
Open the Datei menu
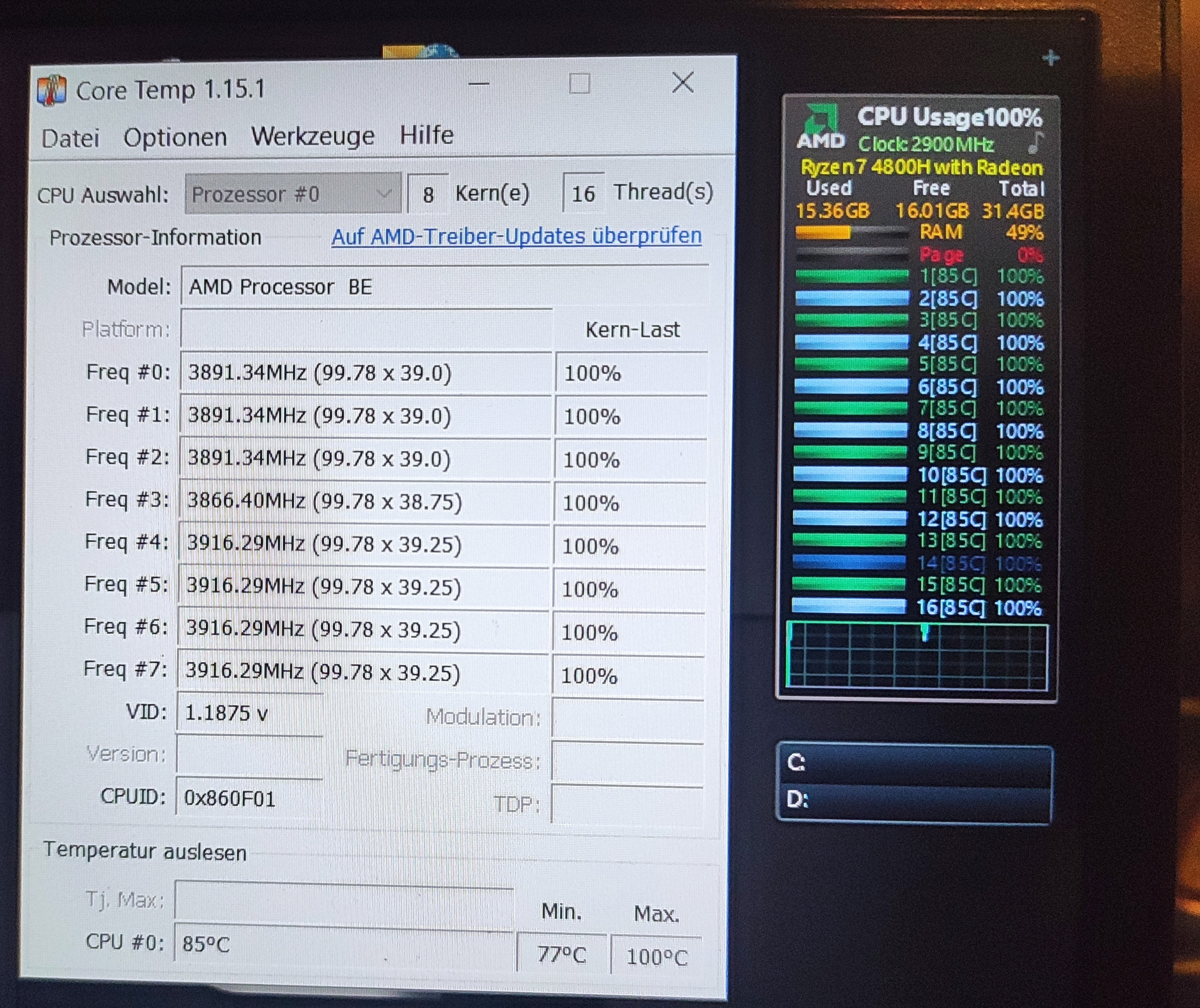(70, 138)
